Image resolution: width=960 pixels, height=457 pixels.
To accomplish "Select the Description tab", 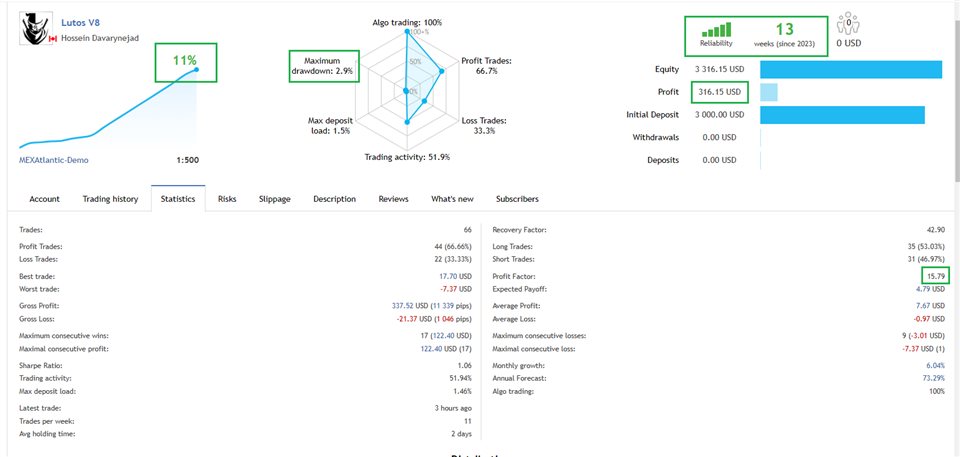I will point(334,199).
